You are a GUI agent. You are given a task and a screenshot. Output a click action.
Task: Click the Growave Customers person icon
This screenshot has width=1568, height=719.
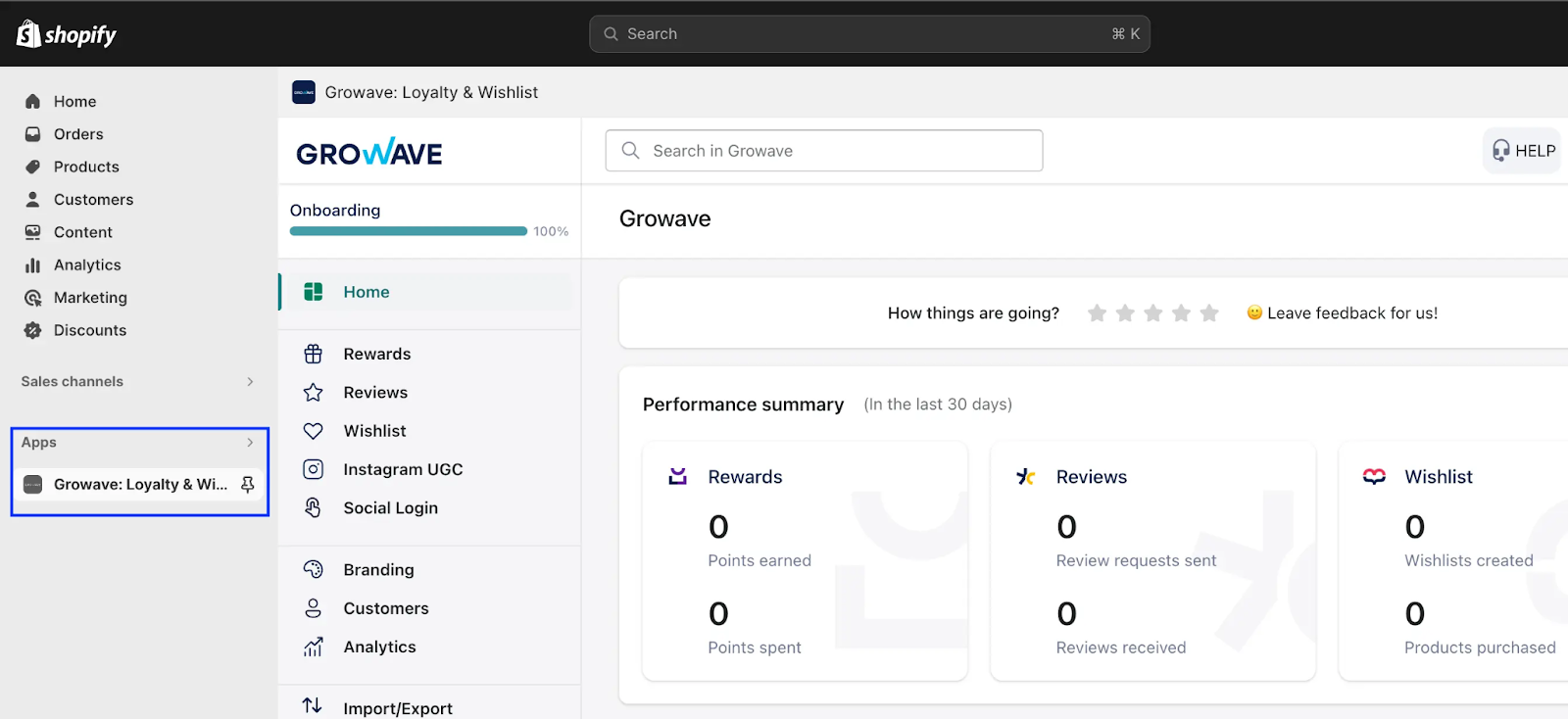tap(313, 608)
